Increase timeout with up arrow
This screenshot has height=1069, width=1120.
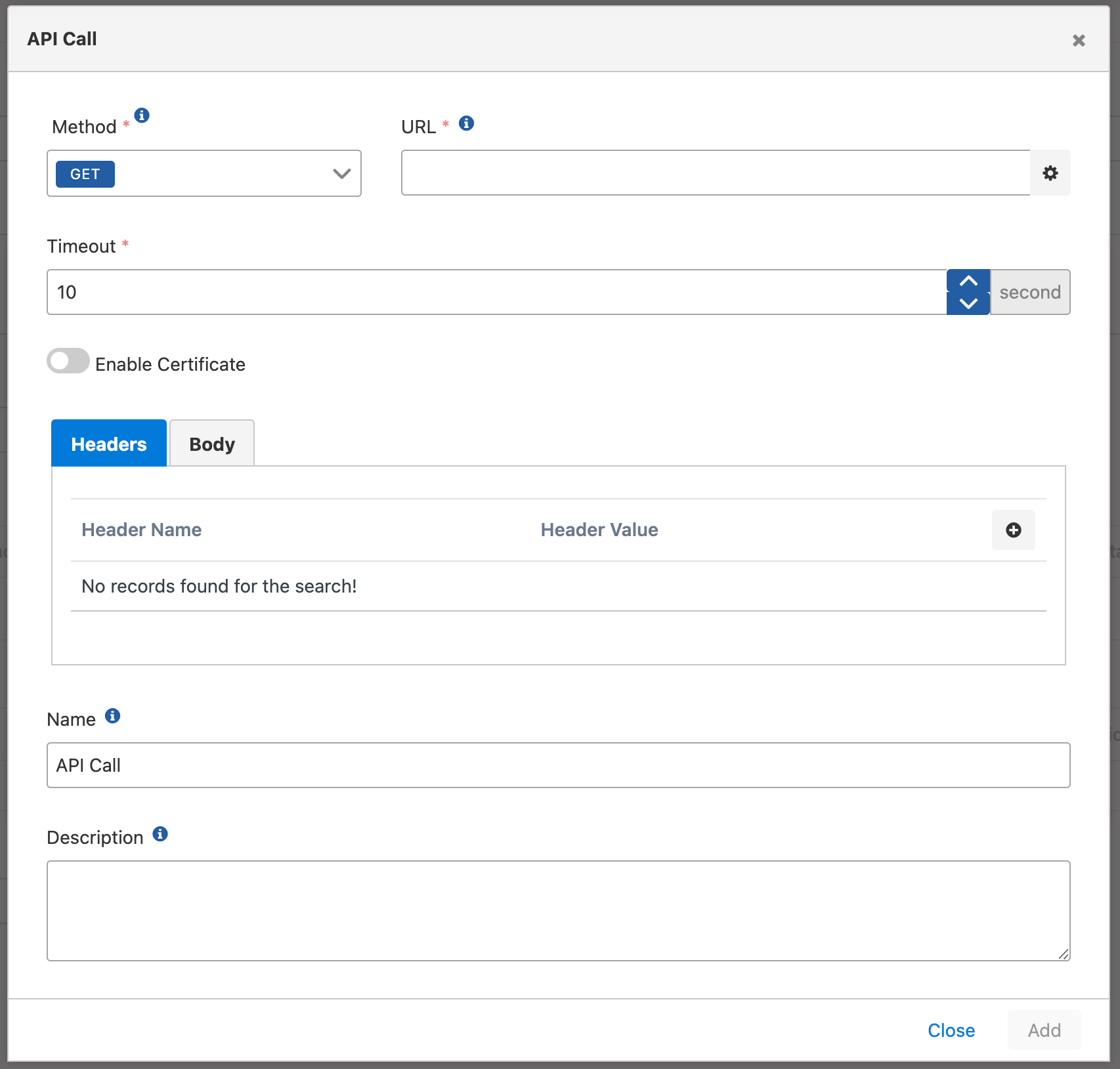(x=968, y=282)
